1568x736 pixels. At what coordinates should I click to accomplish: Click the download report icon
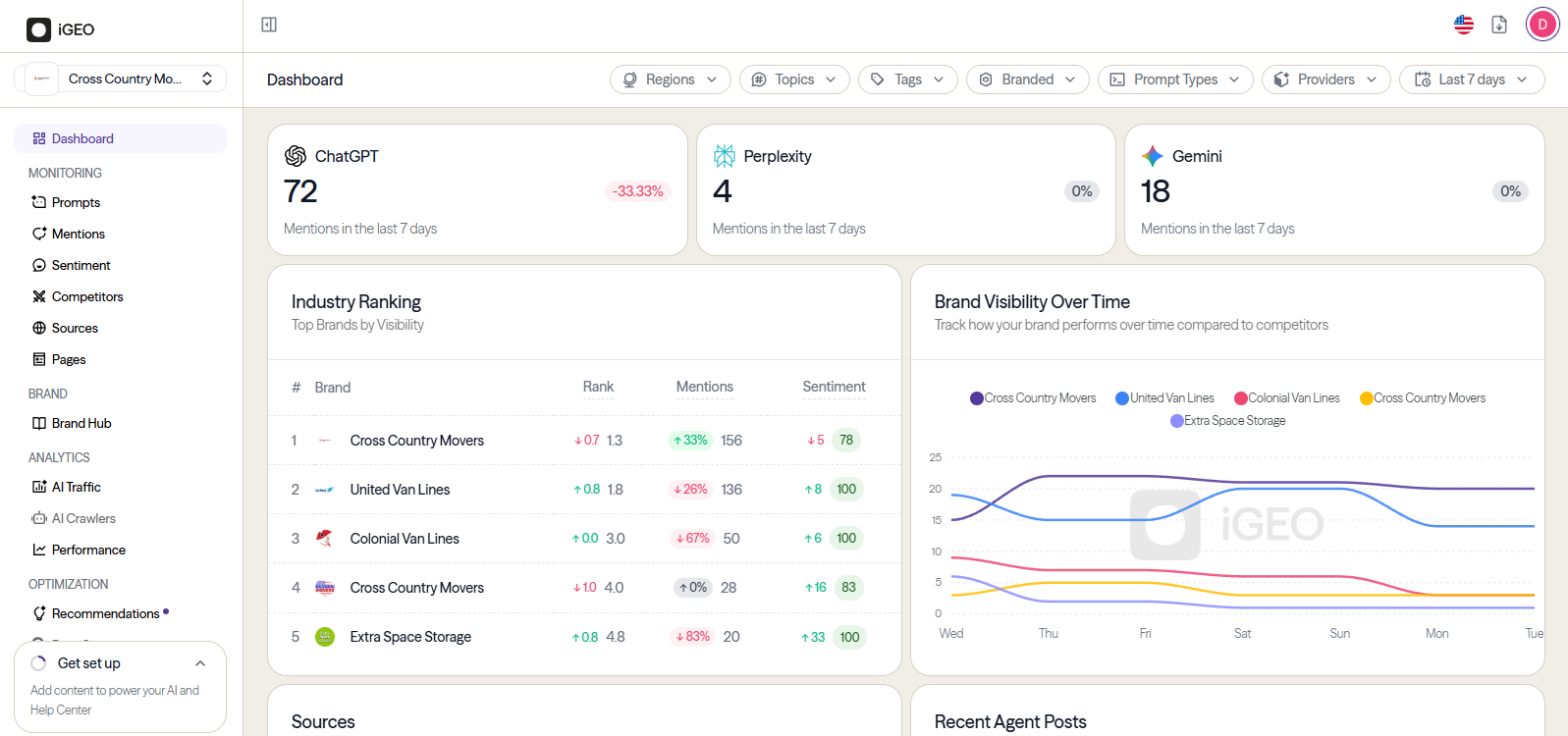(x=1499, y=25)
